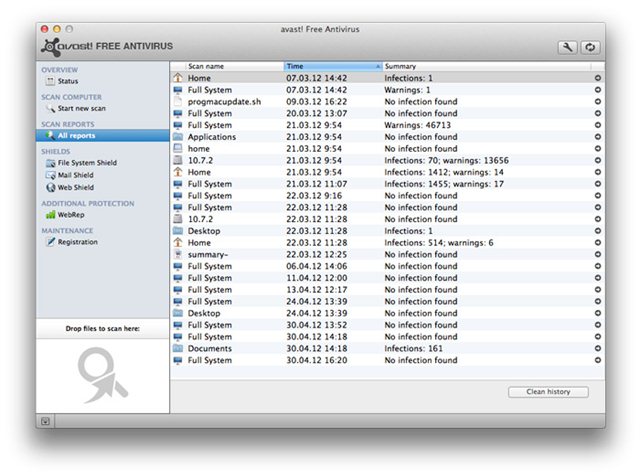Click the arrow button for first Home report
This screenshot has width=640, height=476.
click(597, 78)
